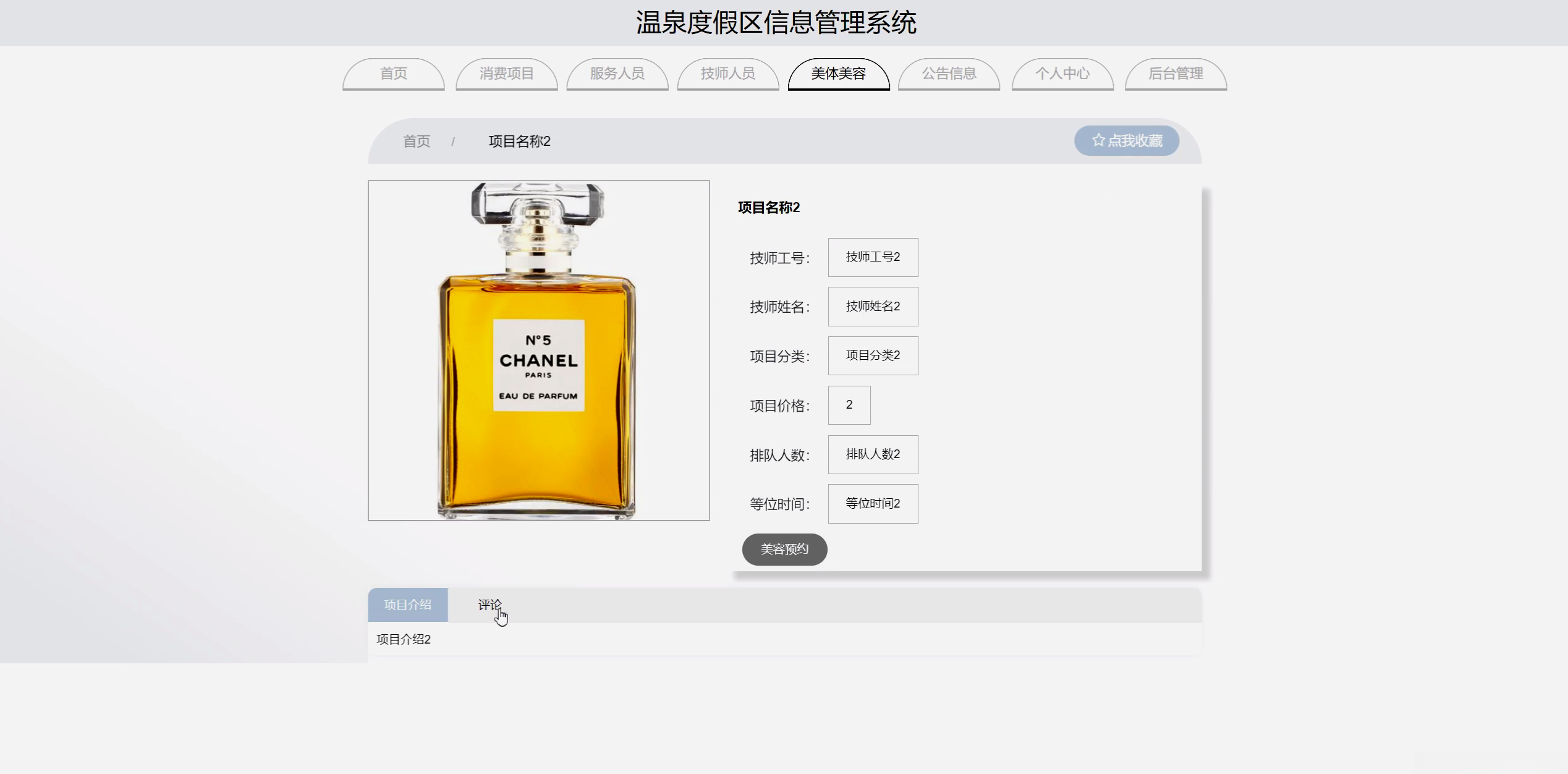Open the 消费项目 navigation tab

506,74
